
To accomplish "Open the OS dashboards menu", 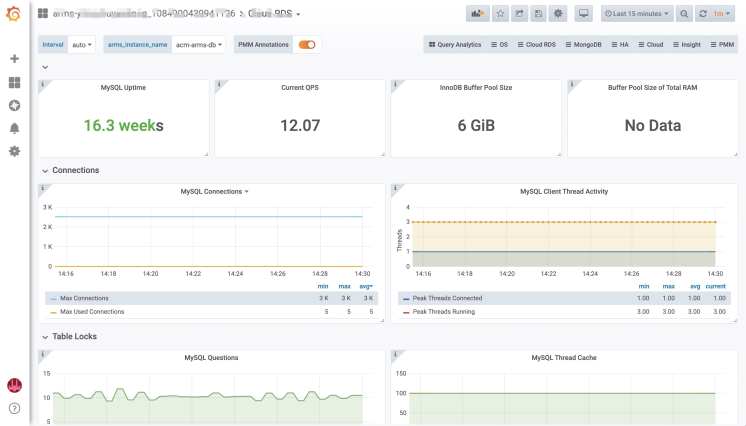I will point(500,45).
